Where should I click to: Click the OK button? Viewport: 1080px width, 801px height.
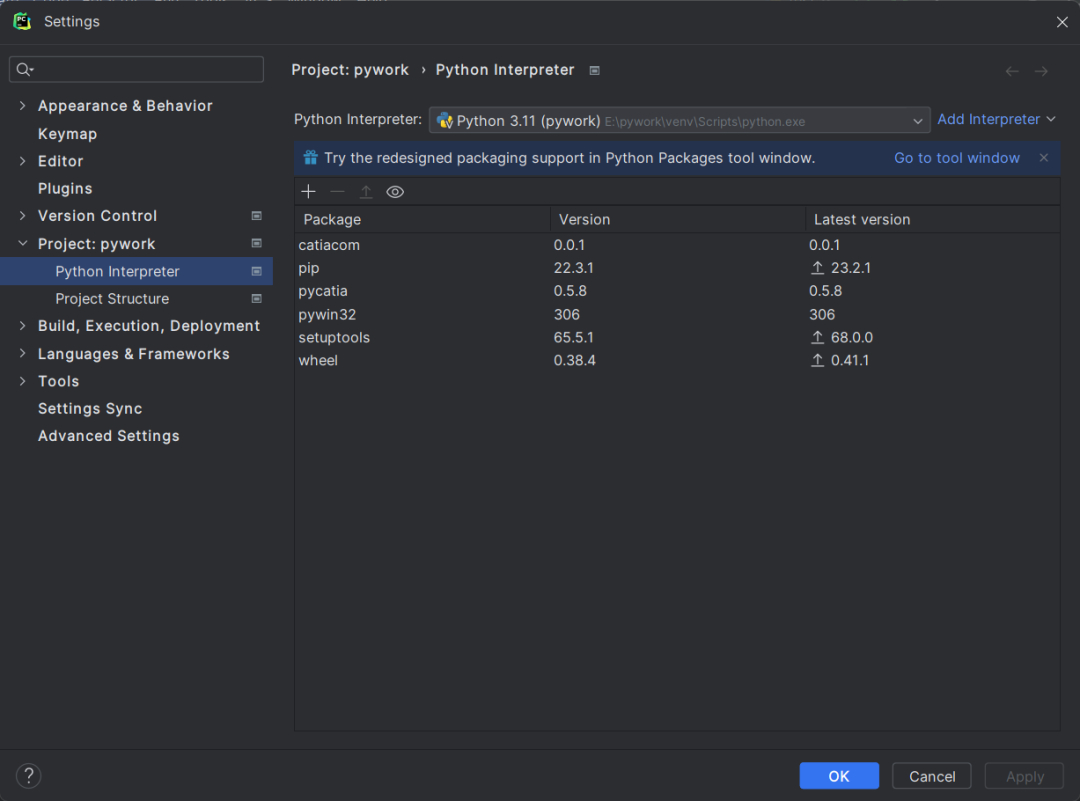point(839,776)
